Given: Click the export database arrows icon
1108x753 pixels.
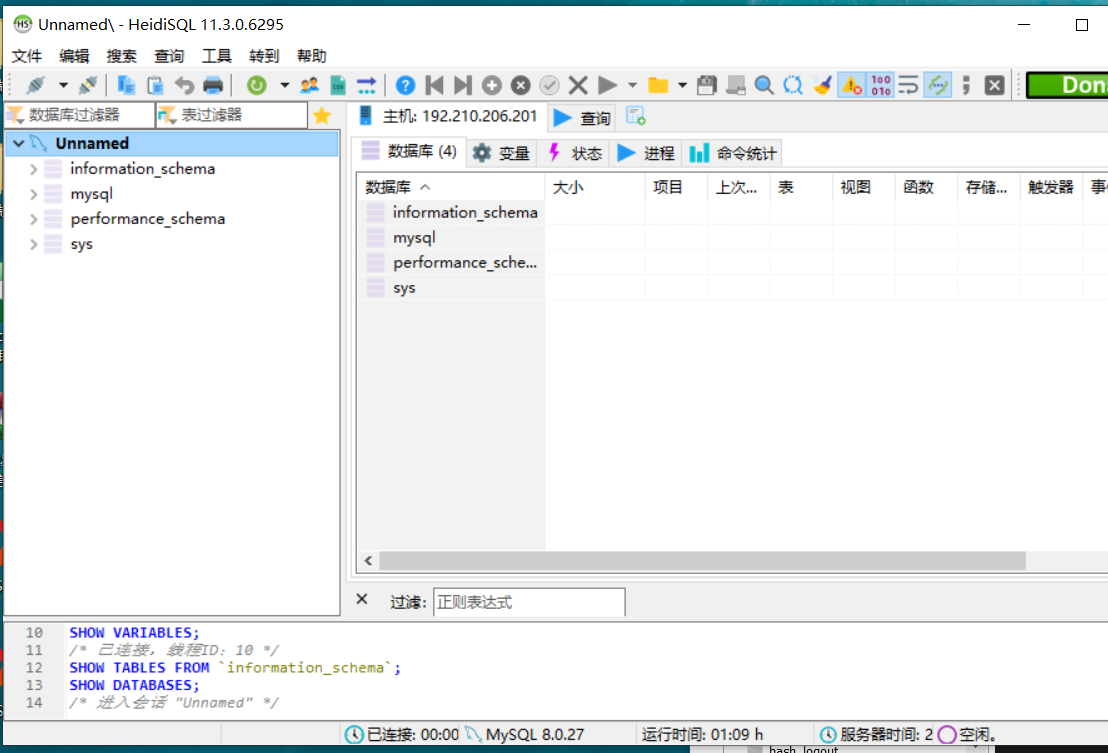Looking at the screenshot, I should pyautogui.click(x=367, y=85).
